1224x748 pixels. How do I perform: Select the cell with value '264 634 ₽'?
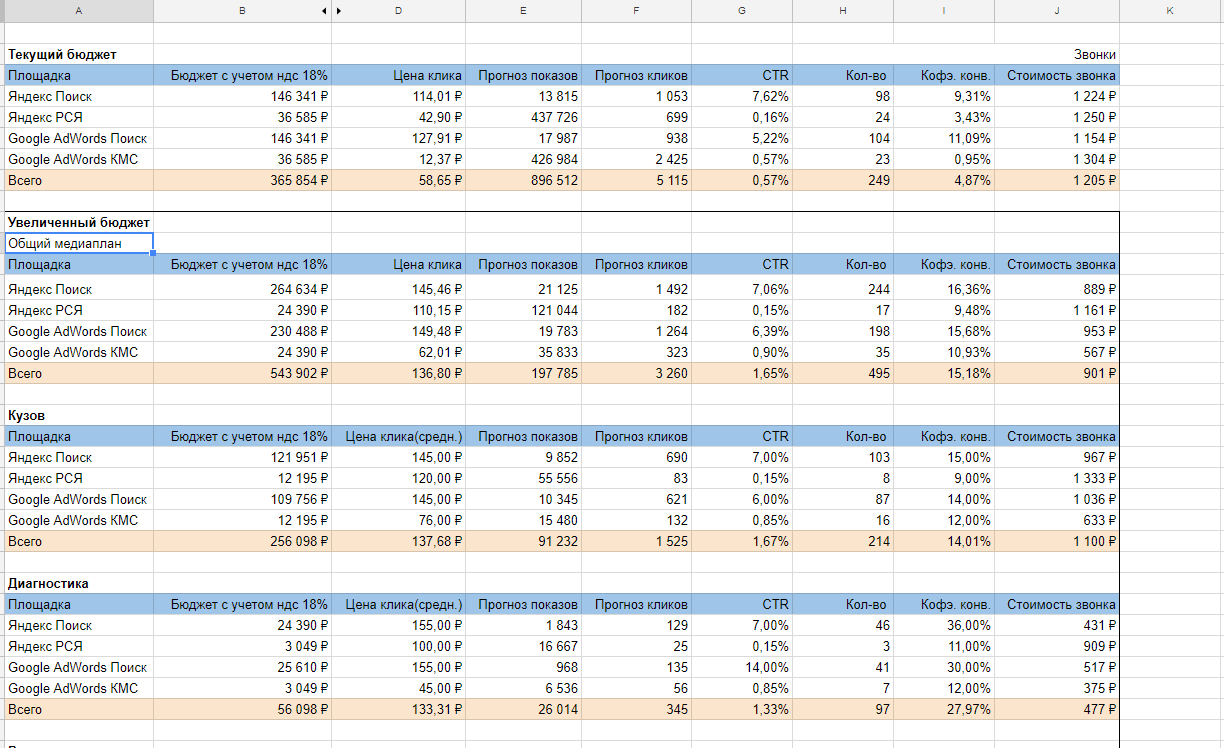pos(242,289)
